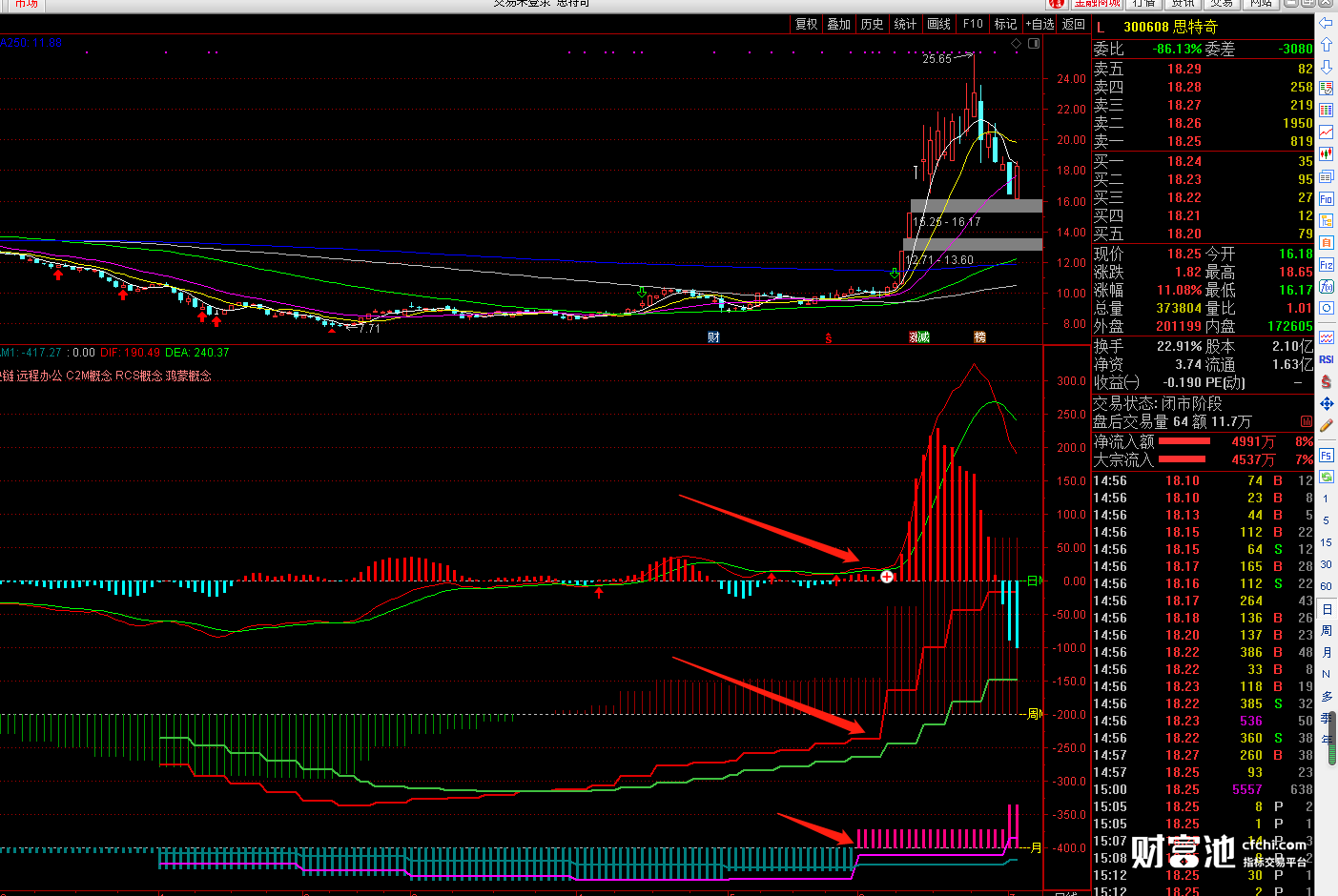Open the 交易 menu in title bar

point(1222,4)
